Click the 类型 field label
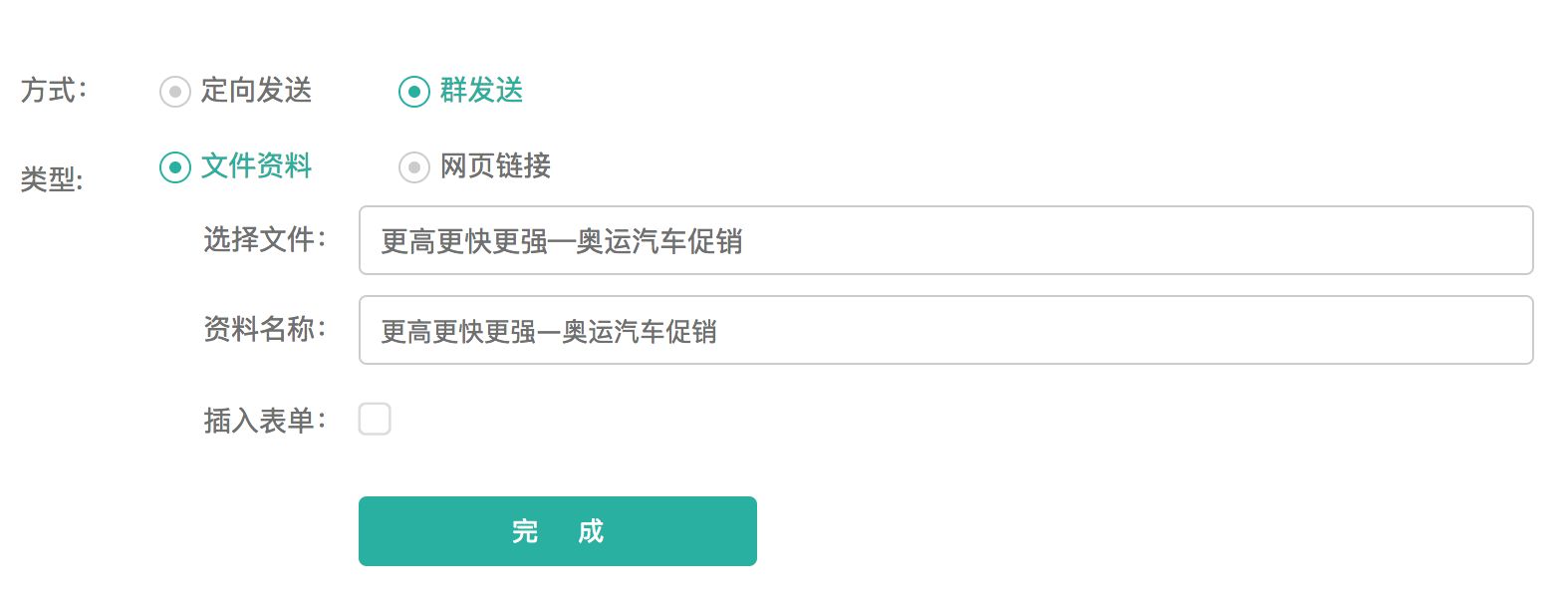1568x606 pixels. 52,180
